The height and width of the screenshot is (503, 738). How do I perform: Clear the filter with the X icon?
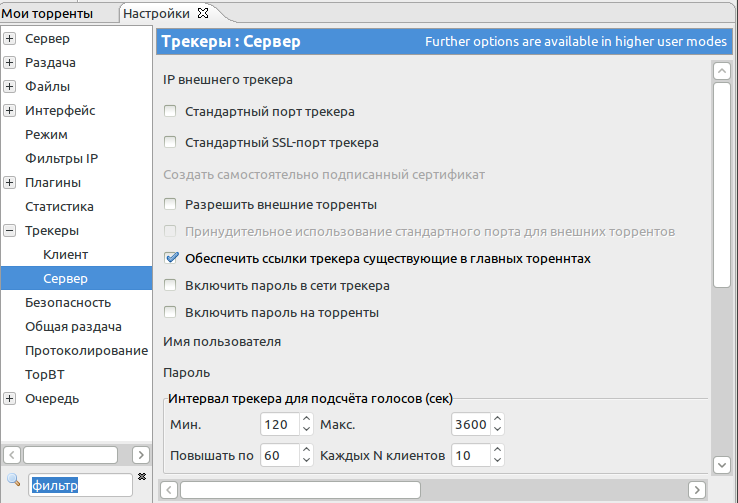[142, 477]
